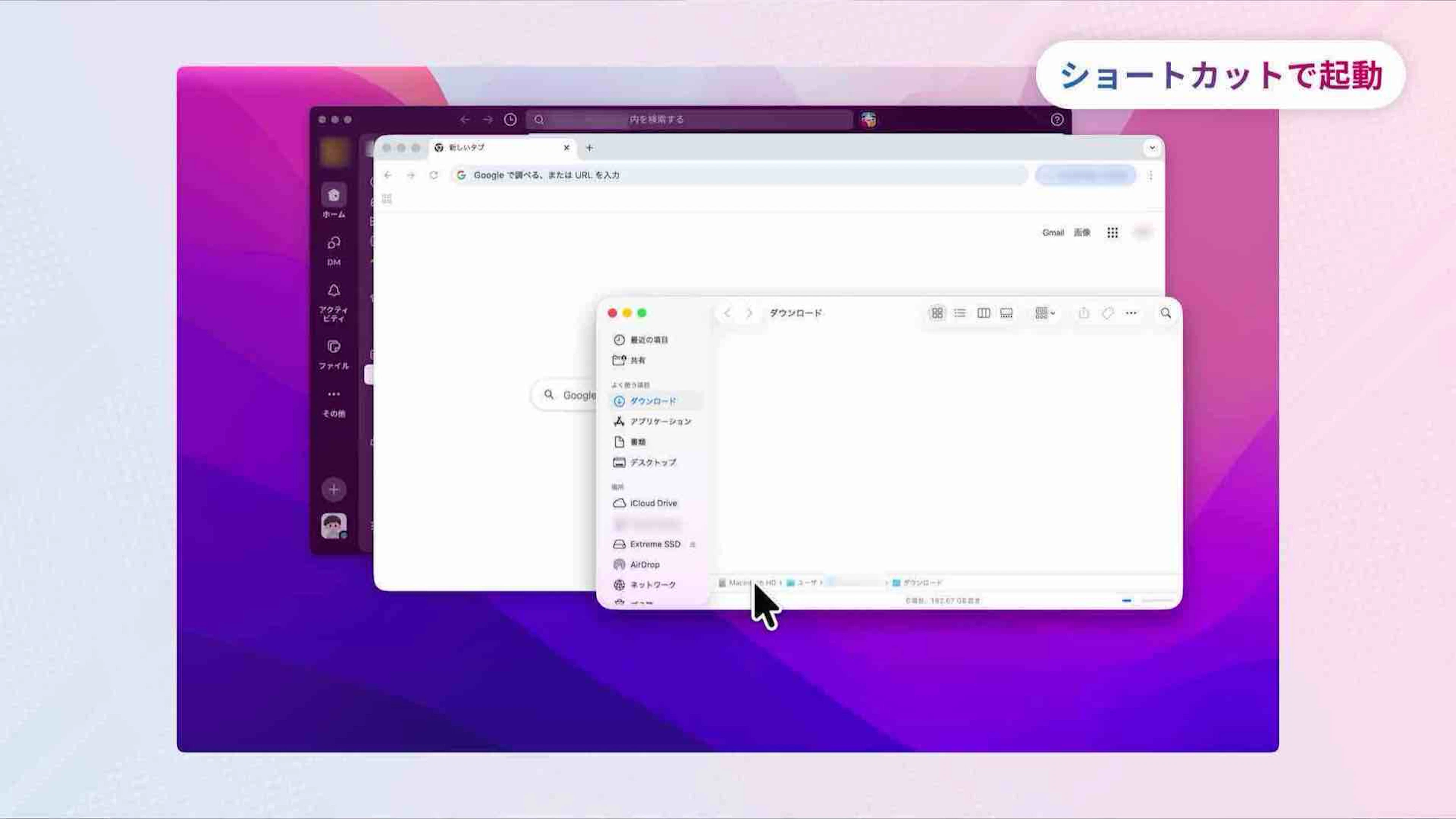This screenshot has height=819, width=1456.
Task: Switch Finder to gallery view
Action: point(1006,313)
